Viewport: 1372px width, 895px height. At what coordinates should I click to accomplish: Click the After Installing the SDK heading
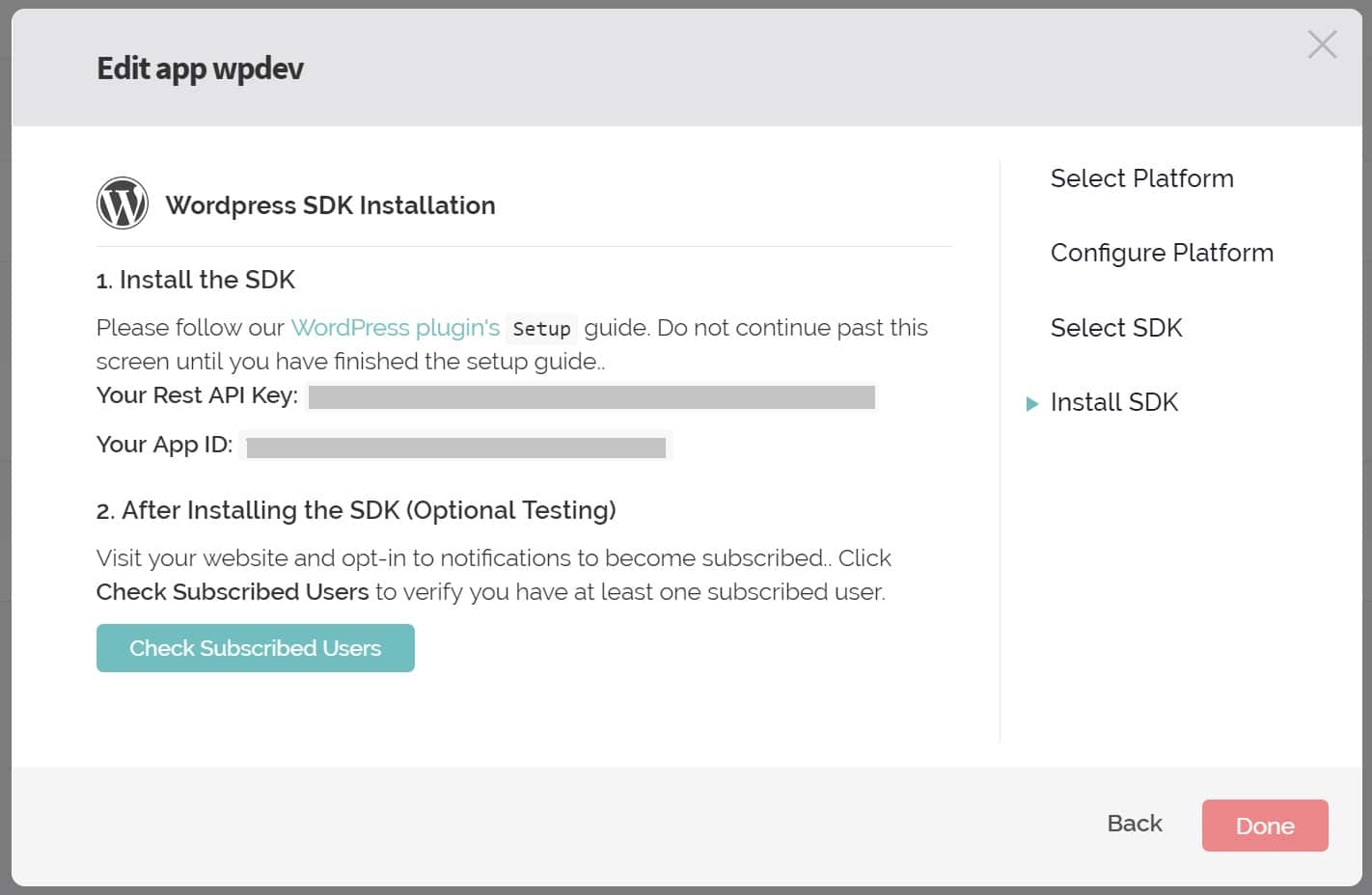pos(356,510)
